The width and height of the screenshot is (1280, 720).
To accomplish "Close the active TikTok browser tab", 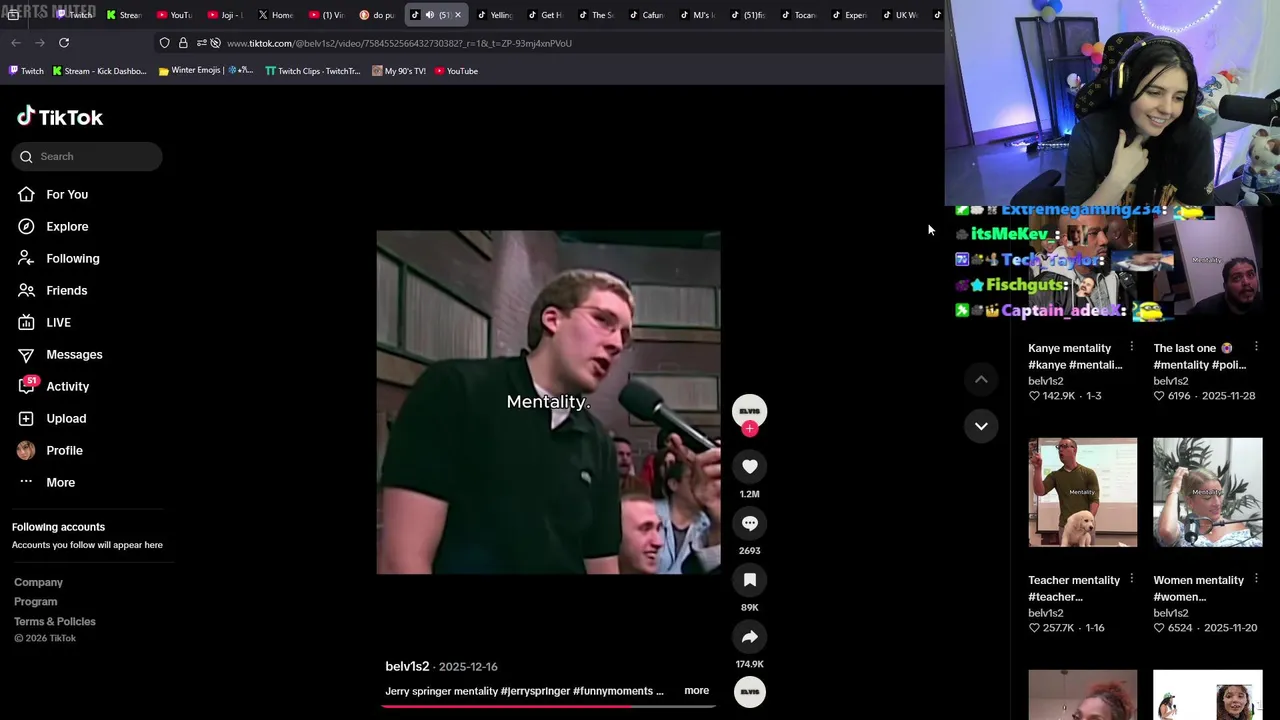I will [458, 15].
